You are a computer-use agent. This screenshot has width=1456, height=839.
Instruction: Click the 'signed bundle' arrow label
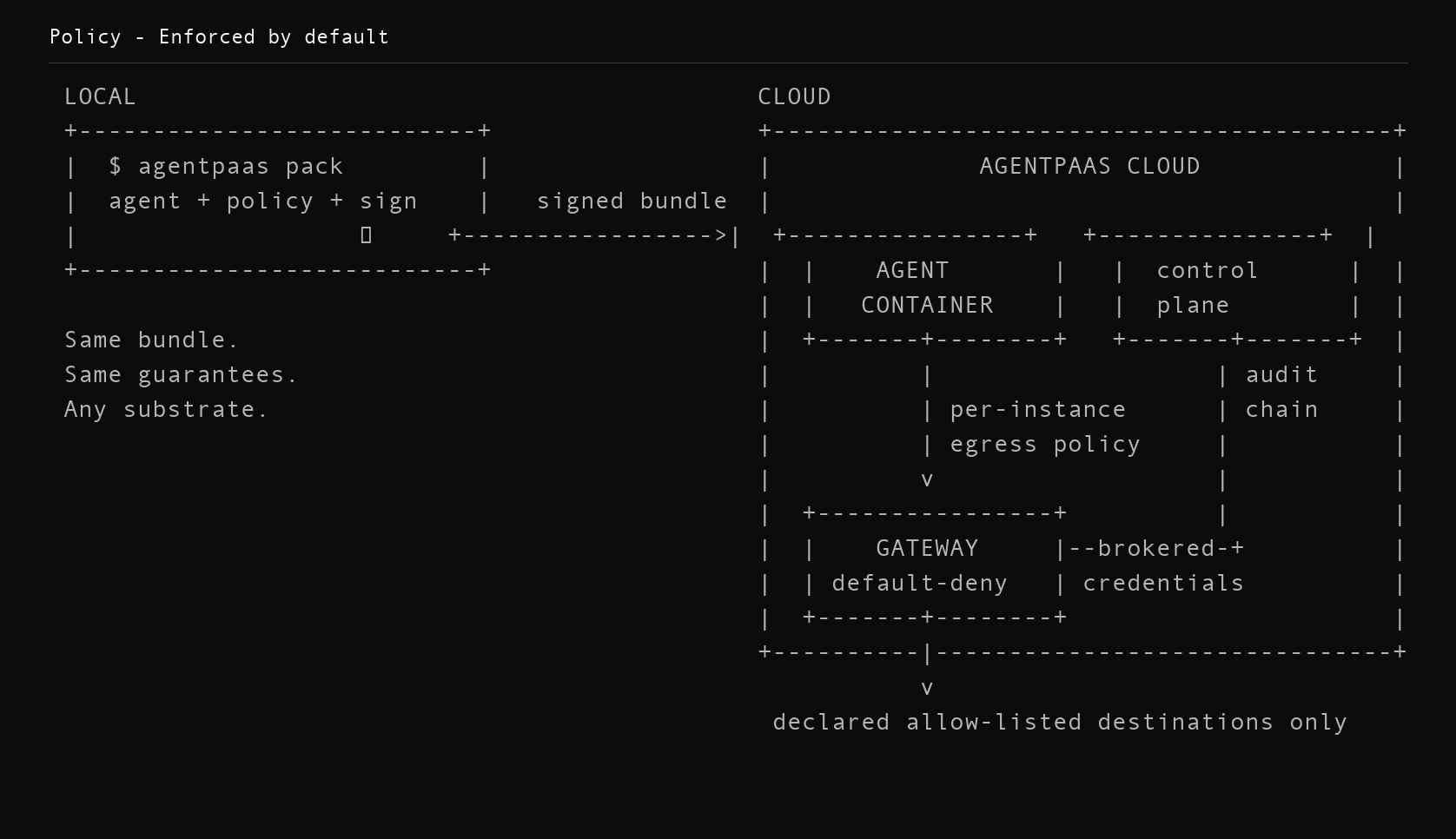click(x=632, y=201)
